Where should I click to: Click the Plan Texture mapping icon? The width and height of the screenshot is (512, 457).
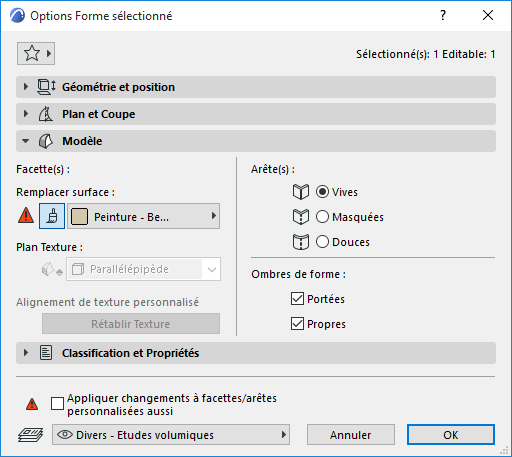pyautogui.click(x=52, y=269)
